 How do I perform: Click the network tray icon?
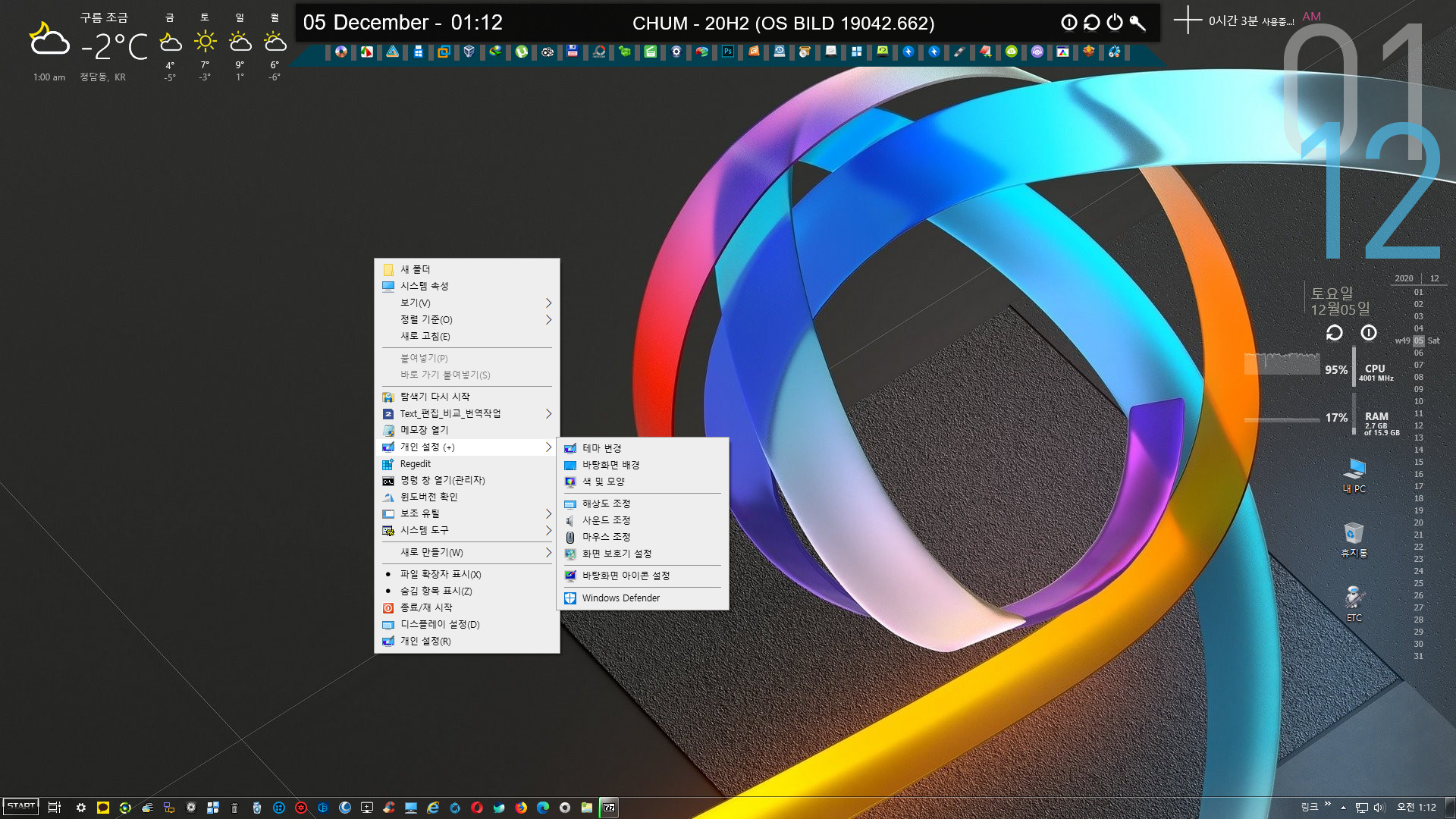1362,808
